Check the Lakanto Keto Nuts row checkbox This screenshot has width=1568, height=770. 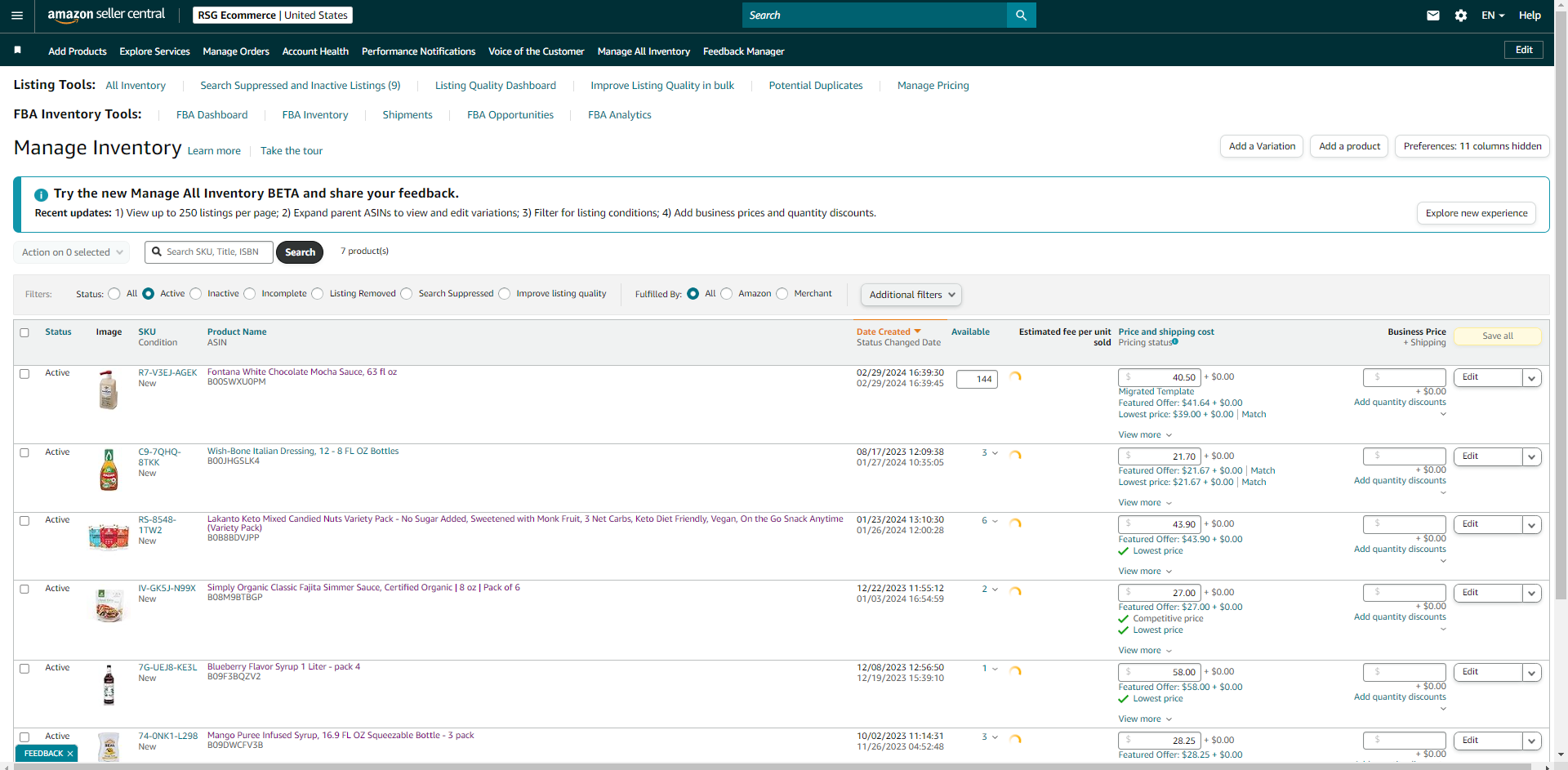pyautogui.click(x=24, y=521)
